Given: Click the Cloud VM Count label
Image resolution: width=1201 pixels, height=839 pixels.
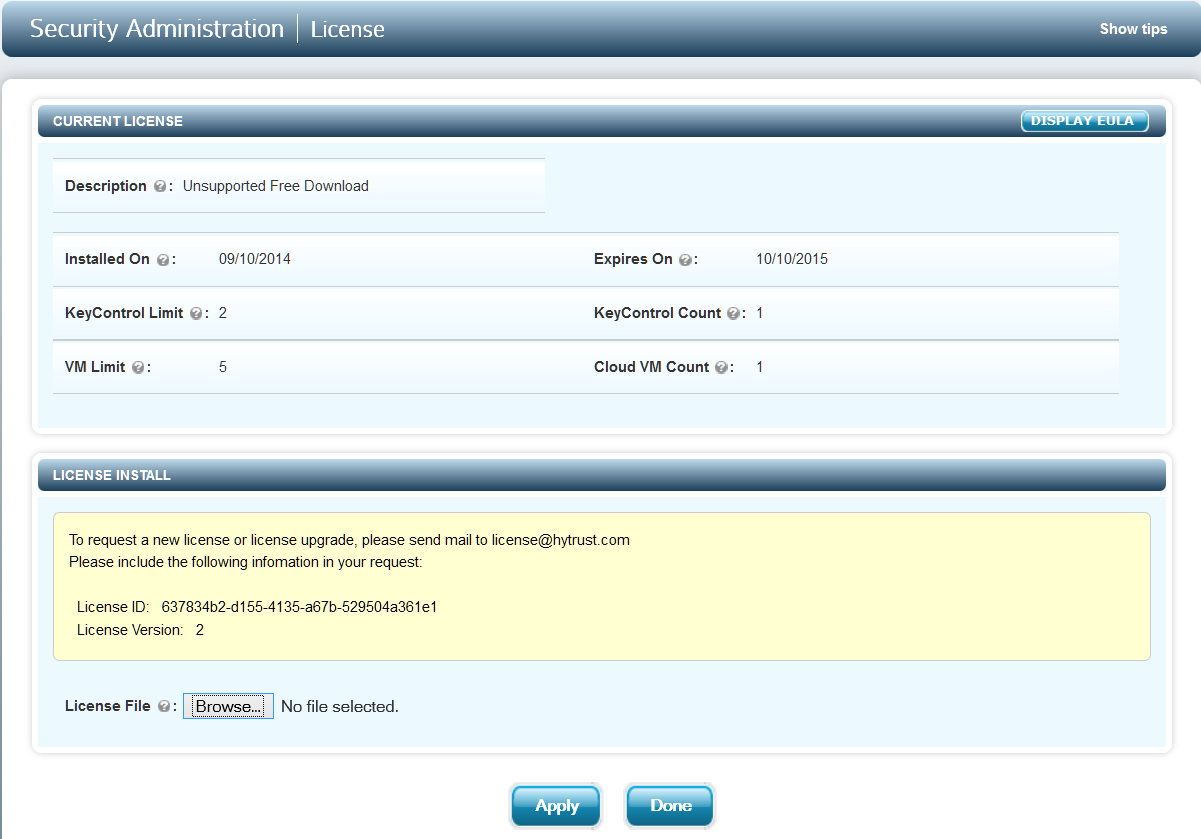Looking at the screenshot, I should point(651,367).
